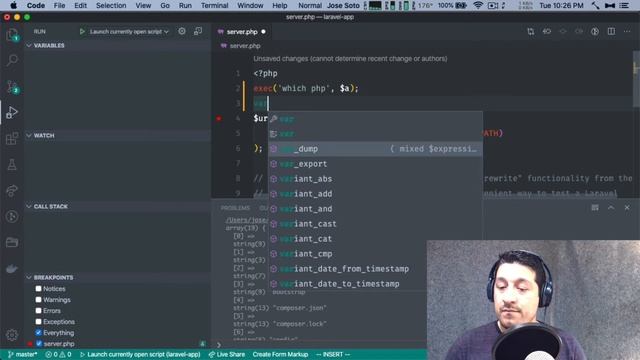The width and height of the screenshot is (640, 360).
Task: Split the editor right
Action: (611, 31)
